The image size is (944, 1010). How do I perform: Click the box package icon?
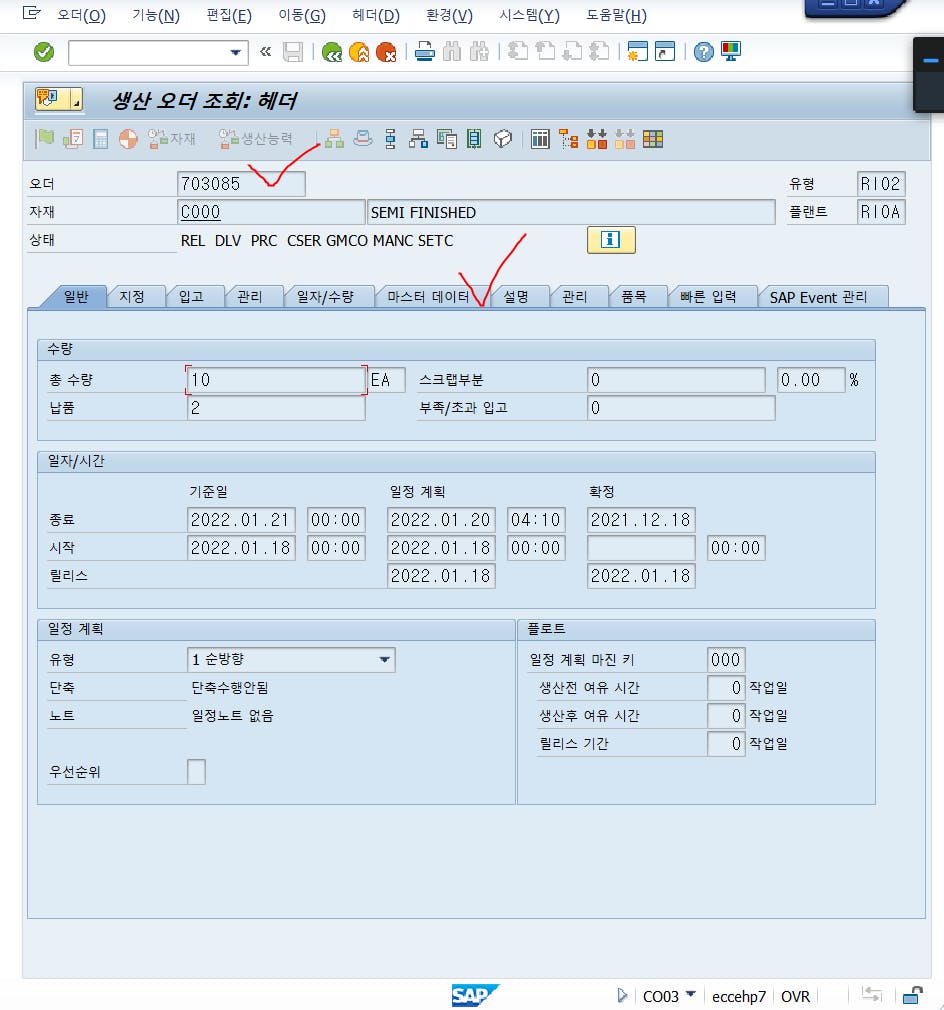(x=502, y=138)
